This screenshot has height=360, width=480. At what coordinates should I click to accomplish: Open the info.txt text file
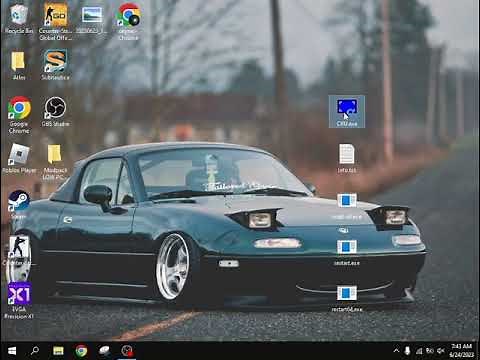click(347, 158)
